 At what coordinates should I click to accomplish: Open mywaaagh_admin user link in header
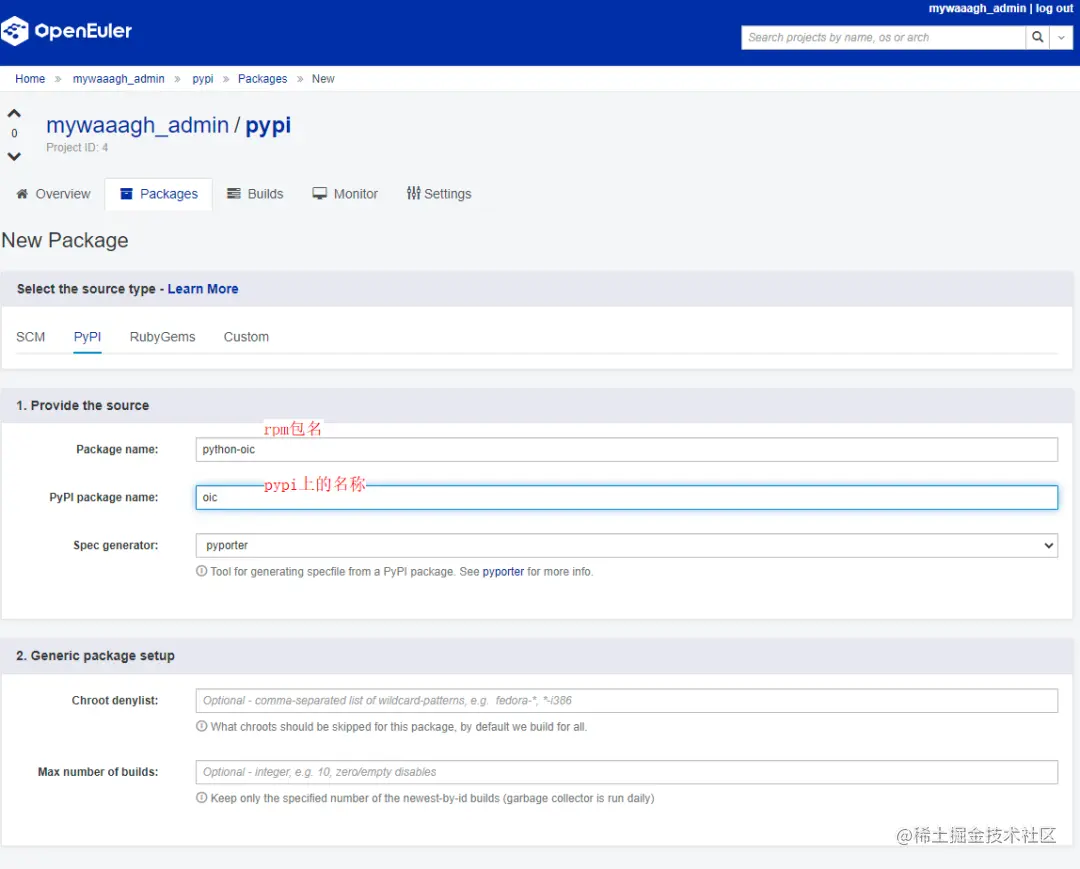coord(977,8)
